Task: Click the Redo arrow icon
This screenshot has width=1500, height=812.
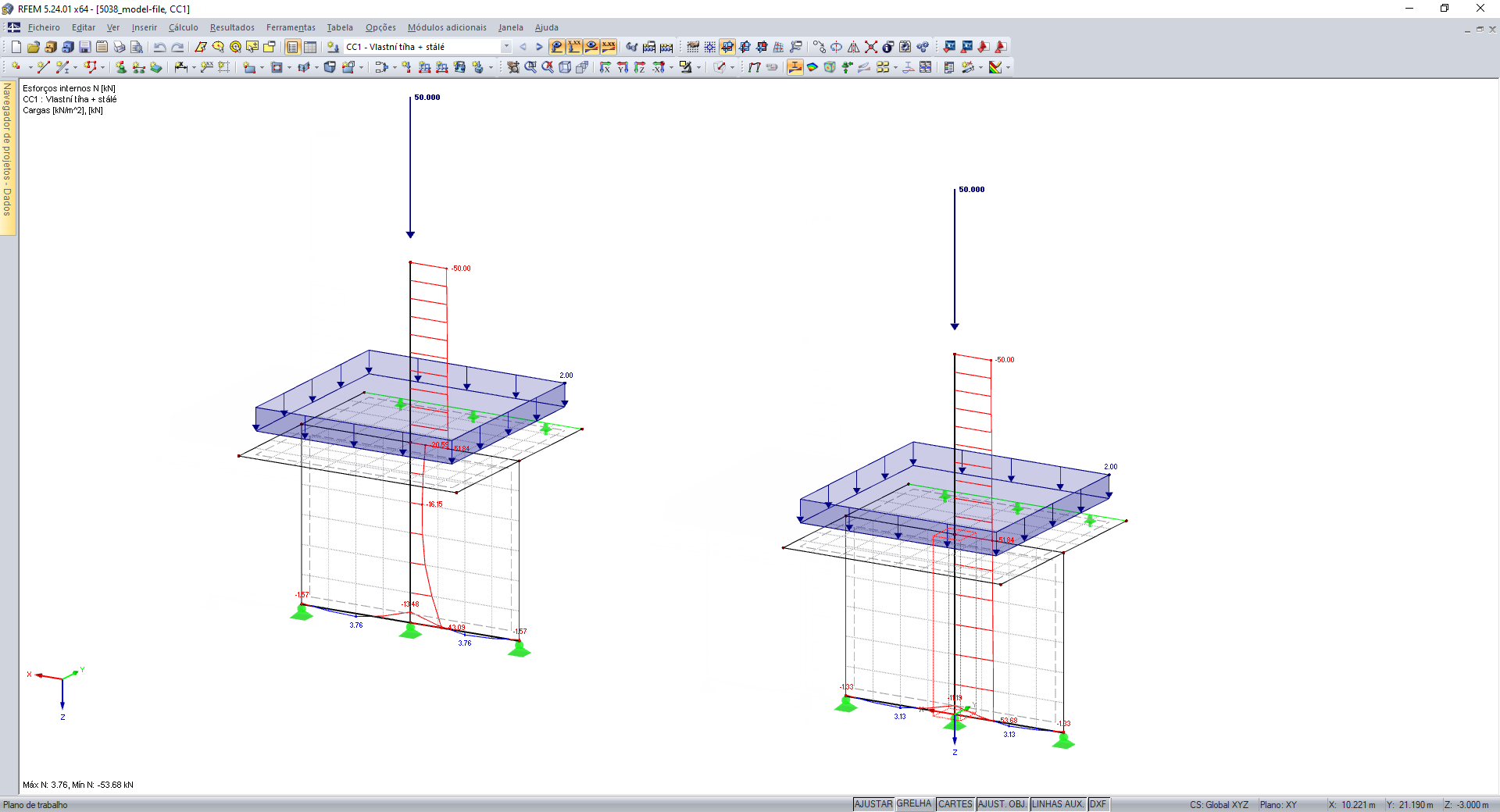Action: (177, 47)
